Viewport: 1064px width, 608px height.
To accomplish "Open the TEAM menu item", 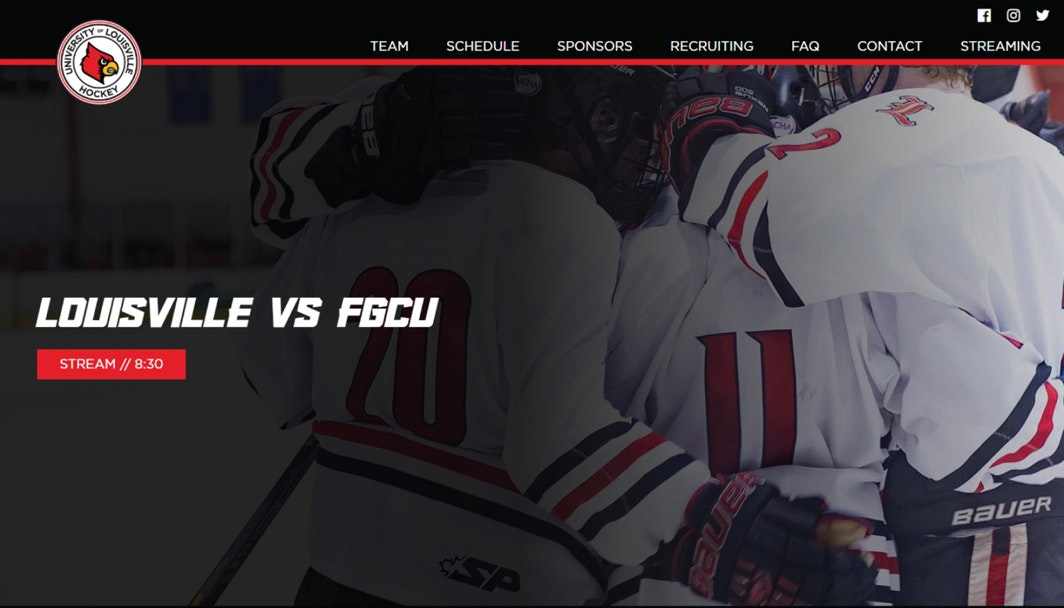I will [389, 46].
